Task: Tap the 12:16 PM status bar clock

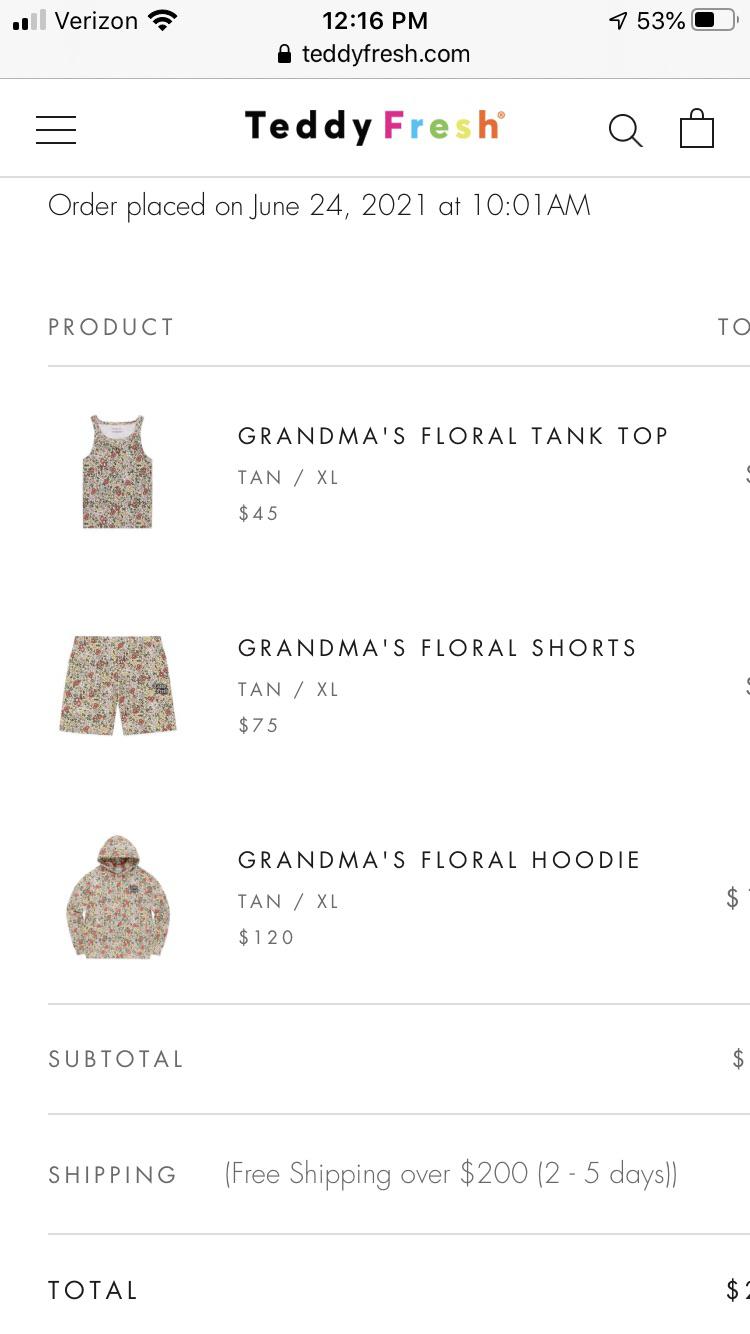Action: point(375,20)
